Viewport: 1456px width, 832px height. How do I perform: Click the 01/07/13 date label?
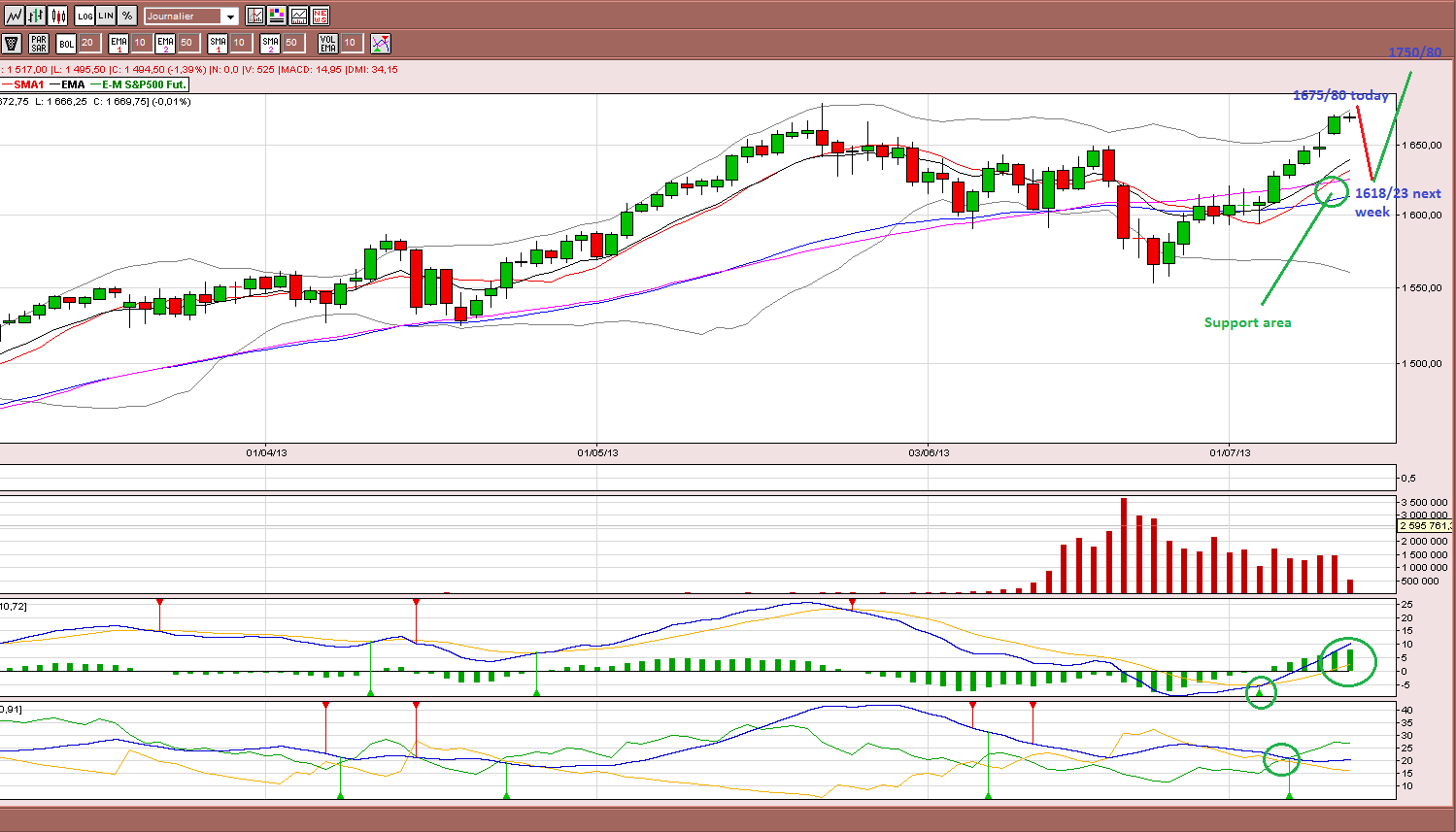[x=1230, y=453]
